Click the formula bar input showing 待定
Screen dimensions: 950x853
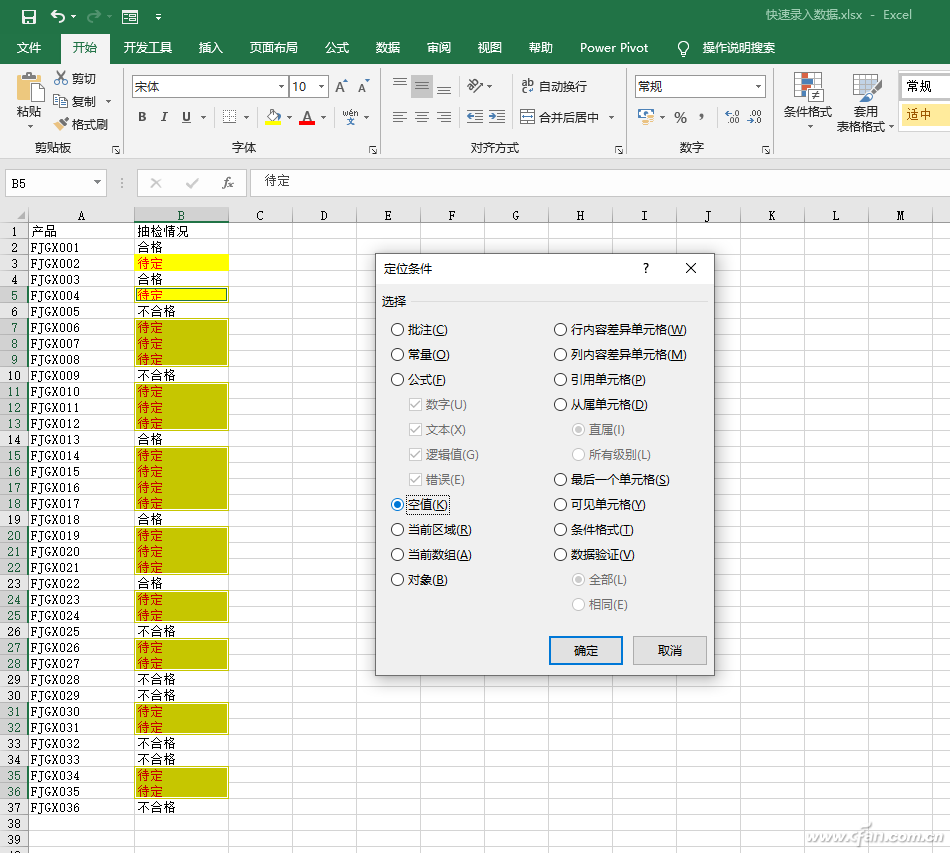pos(600,182)
